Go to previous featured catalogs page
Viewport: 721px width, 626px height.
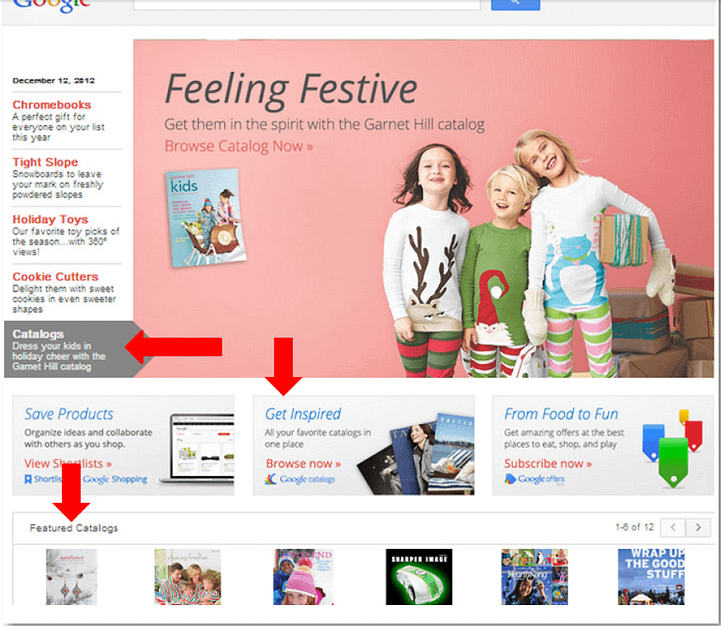(x=673, y=527)
